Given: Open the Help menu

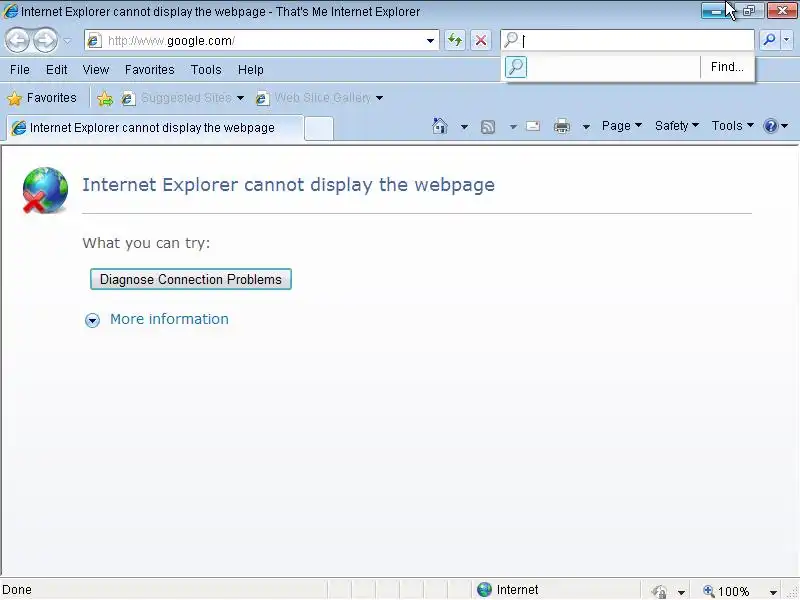Looking at the screenshot, I should [x=251, y=70].
